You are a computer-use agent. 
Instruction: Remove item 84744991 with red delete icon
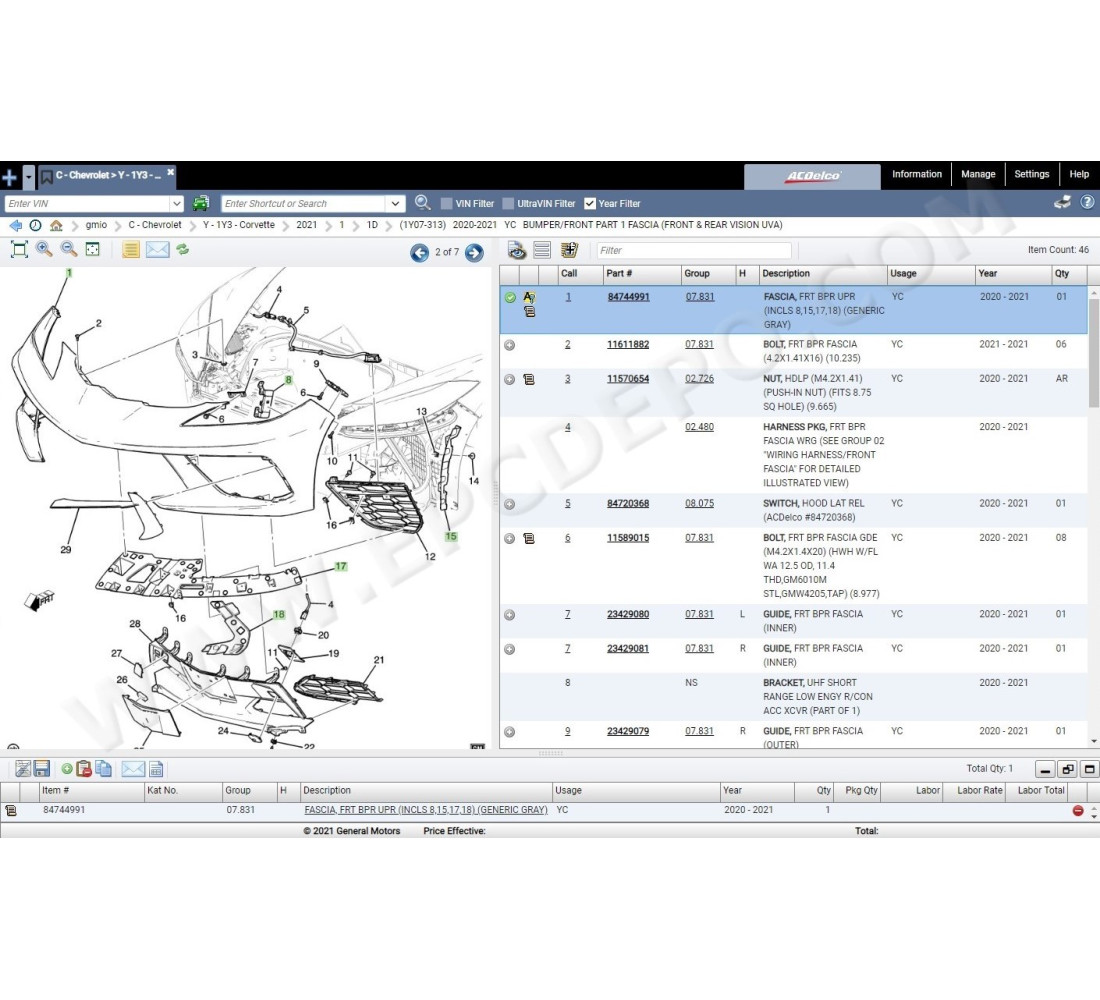pos(1078,811)
